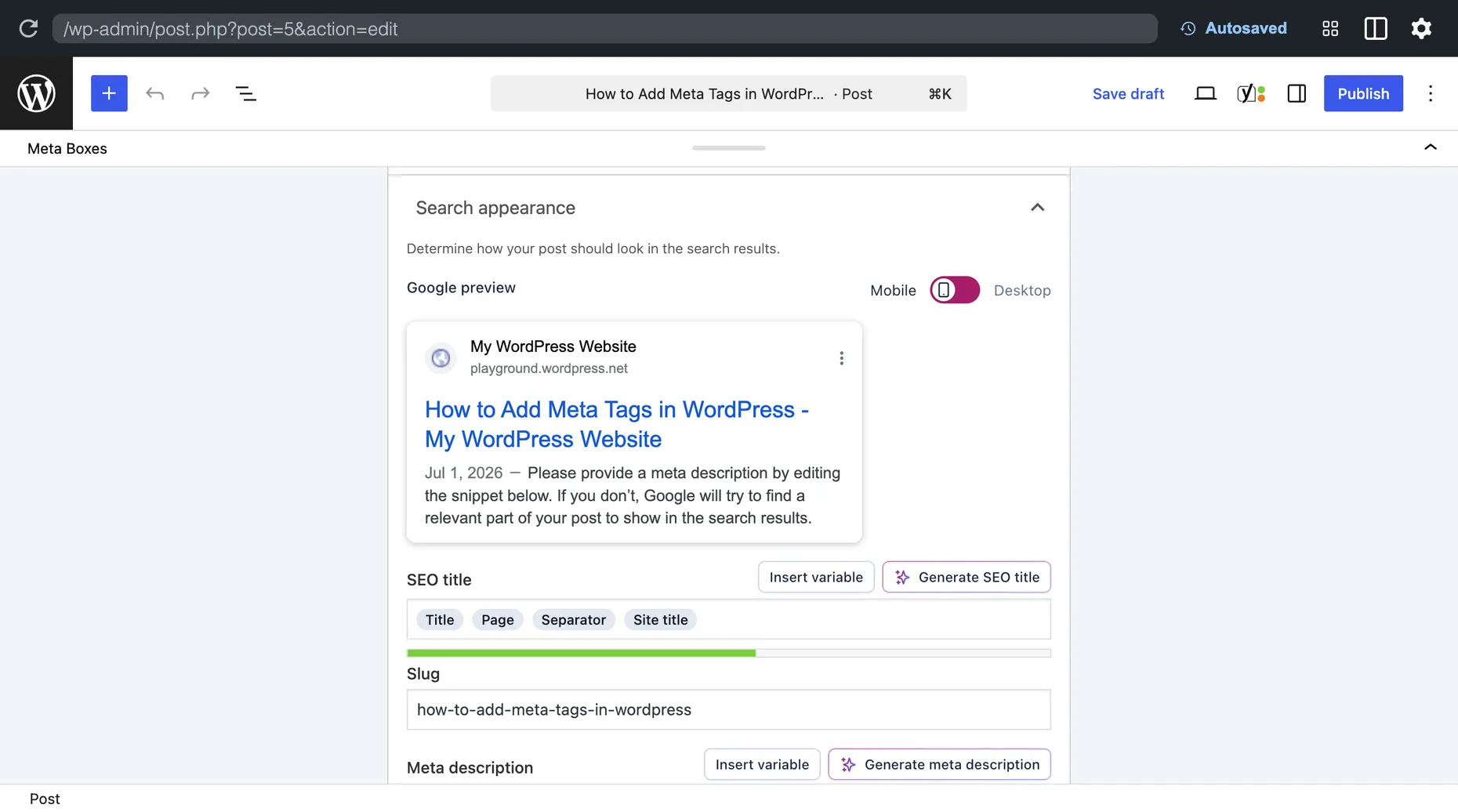Click the Meta Boxes resize handle bar
Image resolution: width=1458 pixels, height=812 pixels.
click(728, 147)
